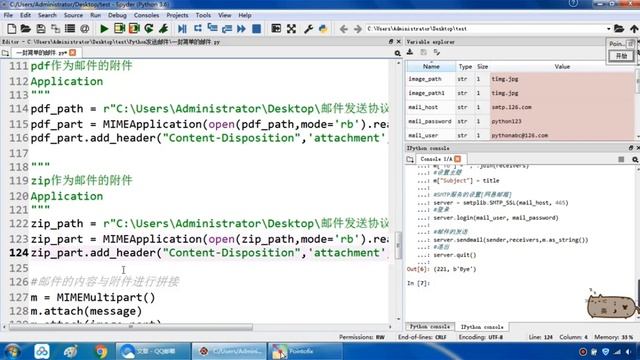The width and height of the screenshot is (640, 360).
Task: Step over current line debug icon
Action: (198, 29)
